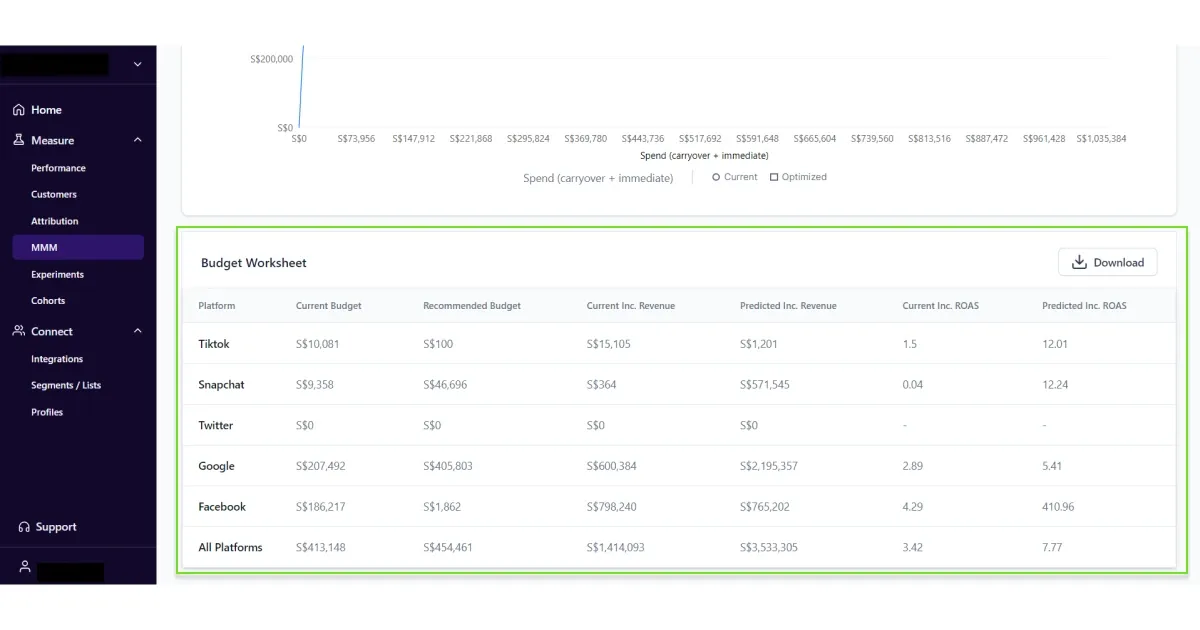Click Google recommended budget S$405,803
1200x630 pixels.
448,466
